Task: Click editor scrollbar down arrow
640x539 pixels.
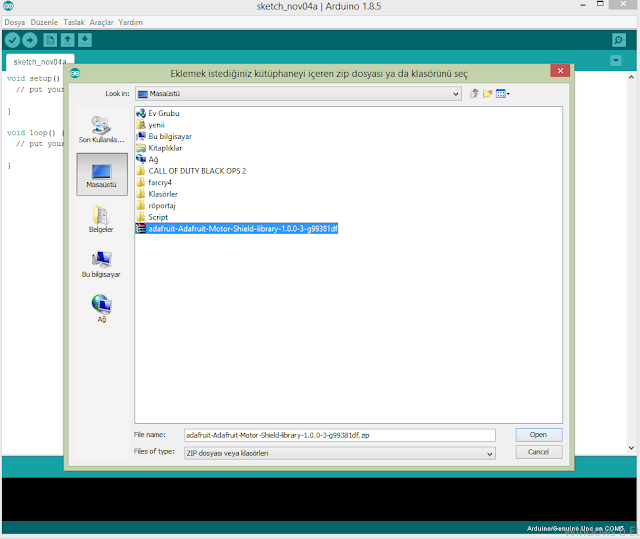Action: coord(631,448)
